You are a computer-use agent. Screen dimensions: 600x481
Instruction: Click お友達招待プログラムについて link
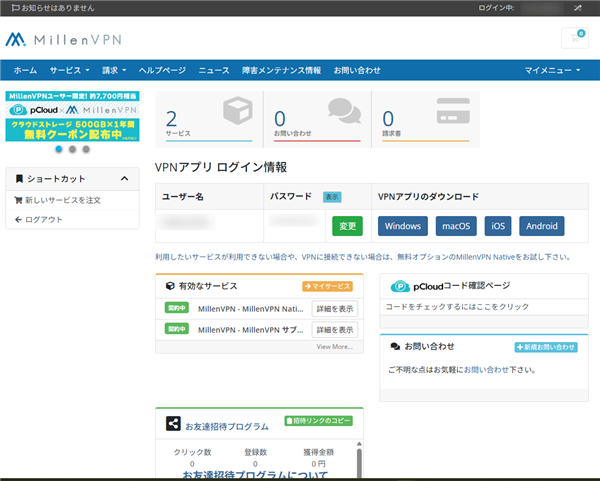pyautogui.click(x=255, y=475)
